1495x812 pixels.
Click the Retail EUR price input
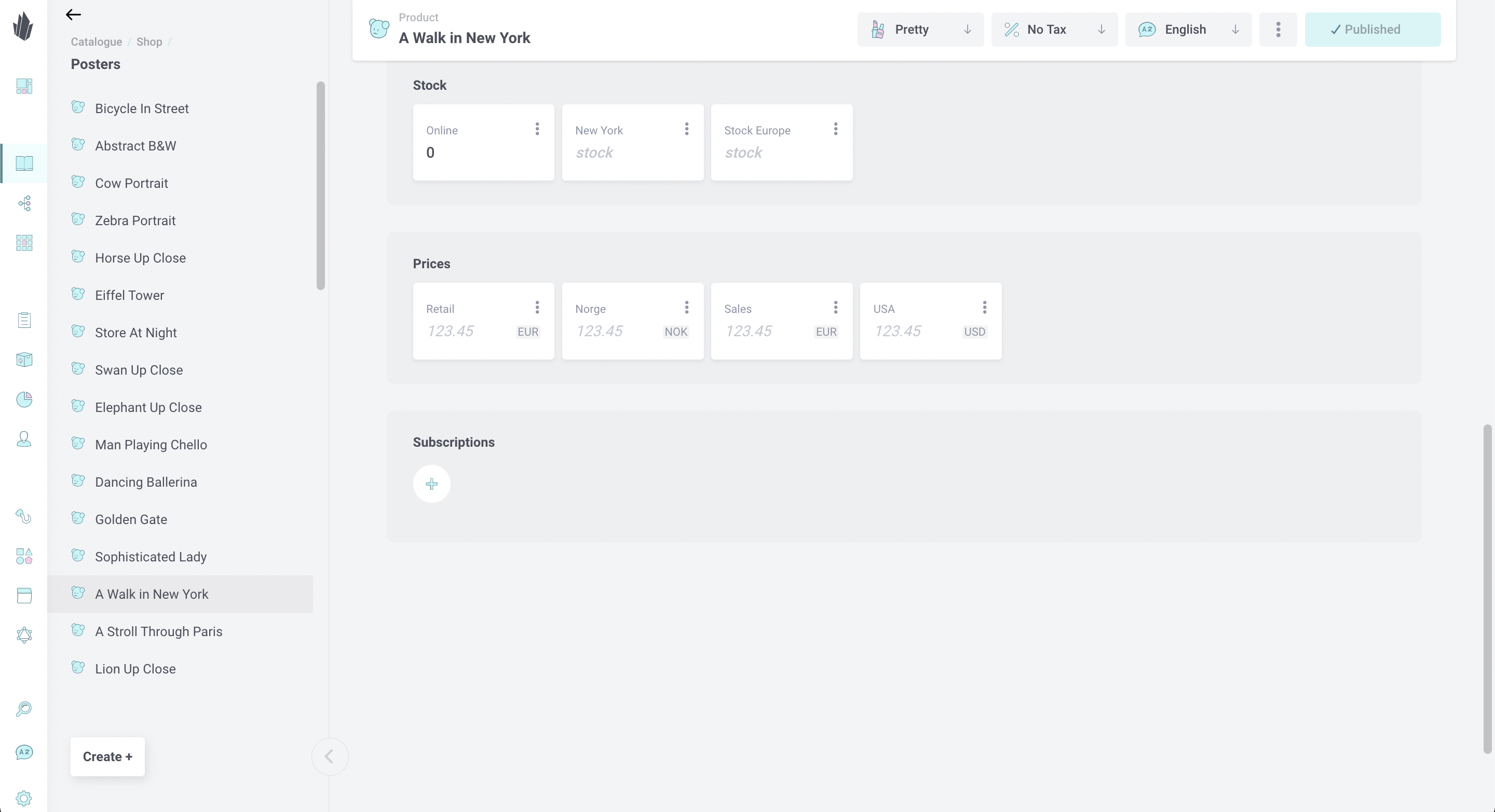467,331
